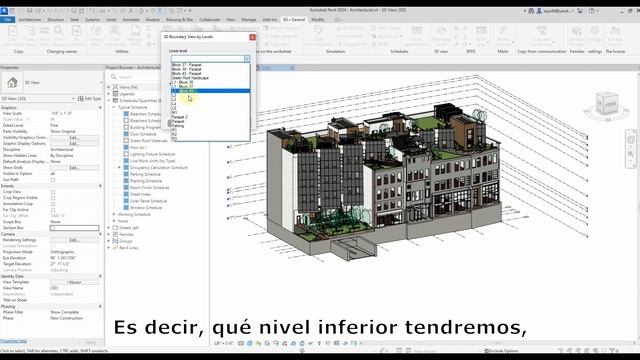The width and height of the screenshot is (640, 360).
Task: Collapse the Schedules/Quantities node
Action: (x=109, y=100)
